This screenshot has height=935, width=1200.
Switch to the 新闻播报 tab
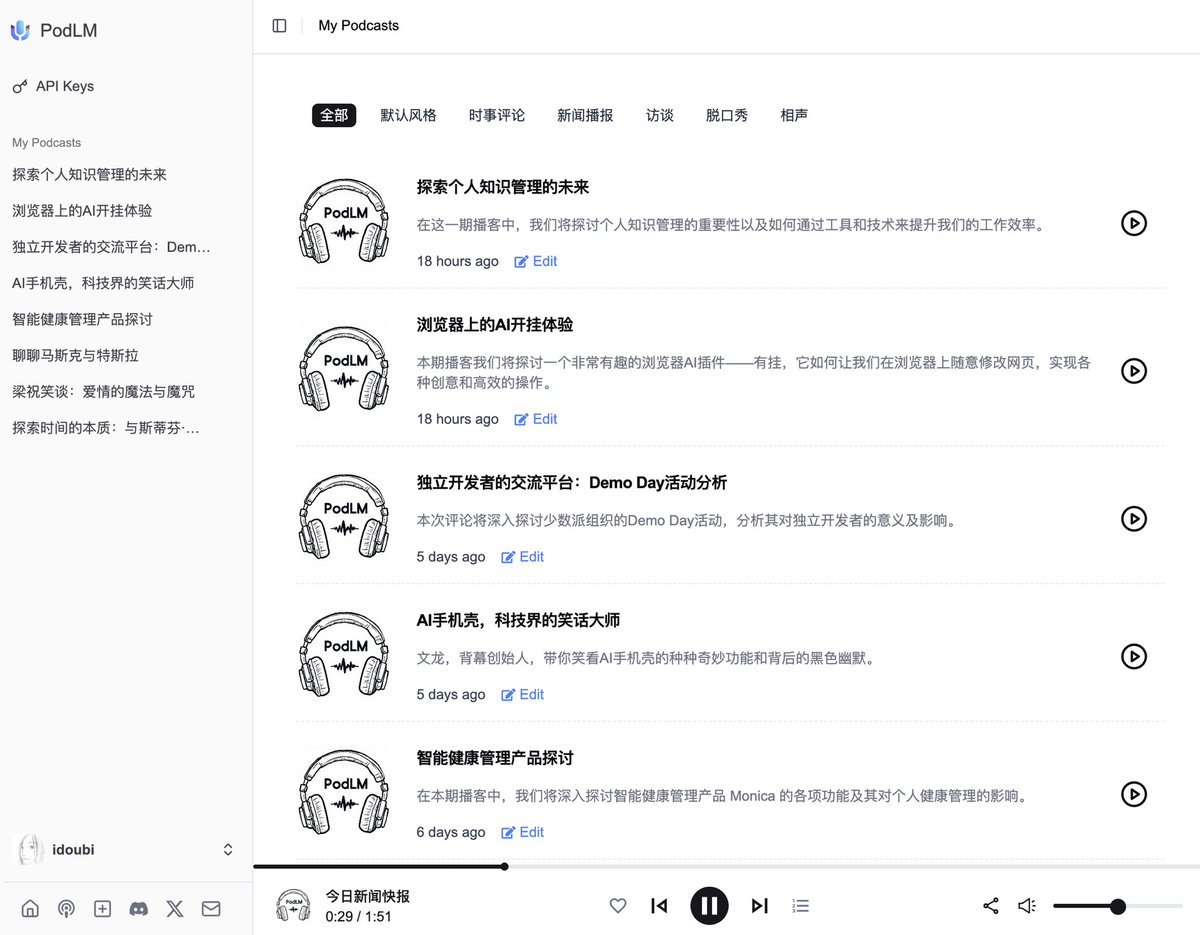[x=585, y=115]
